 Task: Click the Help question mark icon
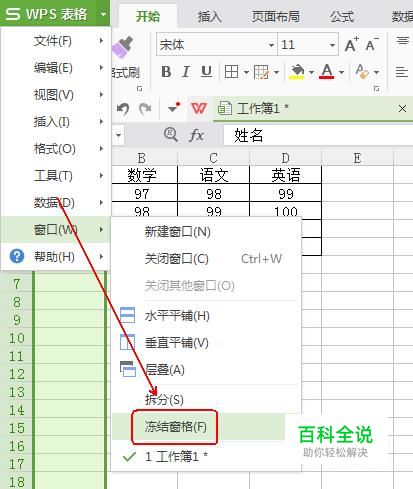click(17, 257)
